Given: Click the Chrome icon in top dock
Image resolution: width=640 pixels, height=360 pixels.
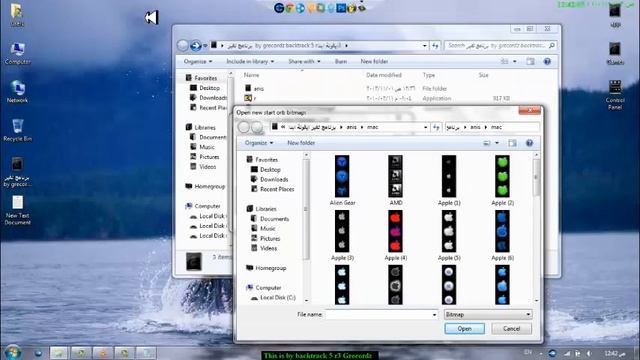Looking at the screenshot, I should click(x=289, y=8).
